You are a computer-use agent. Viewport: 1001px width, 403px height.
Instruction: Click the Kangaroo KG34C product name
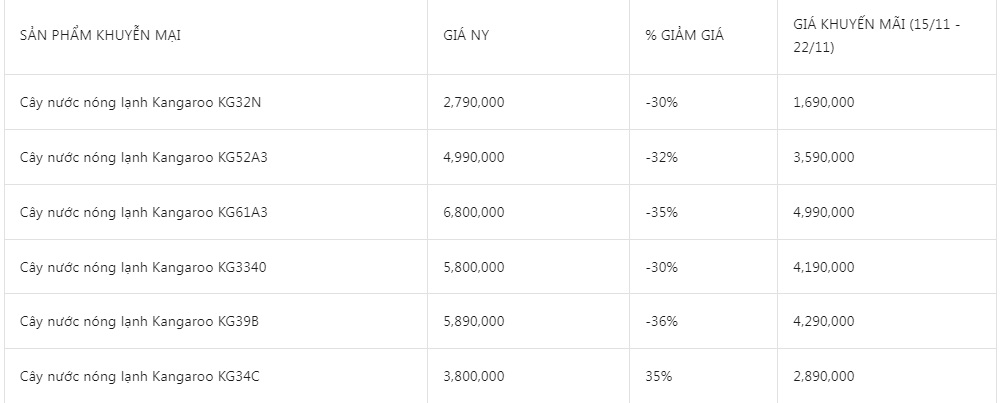[140, 376]
